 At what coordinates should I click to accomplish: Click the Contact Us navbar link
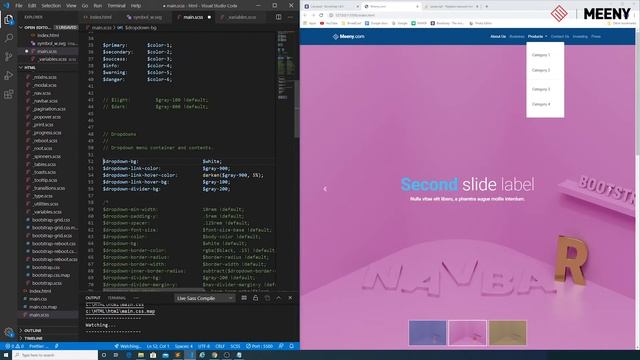(x=560, y=36)
